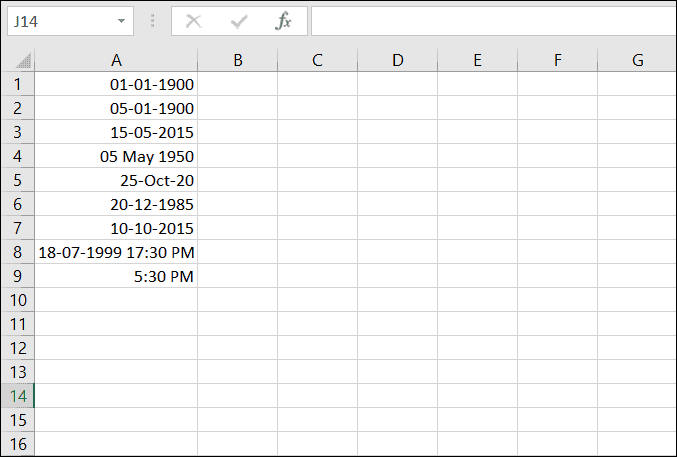This screenshot has height=457, width=677.
Task: Select the cell containing 20-12-1985
Action: tap(117, 204)
